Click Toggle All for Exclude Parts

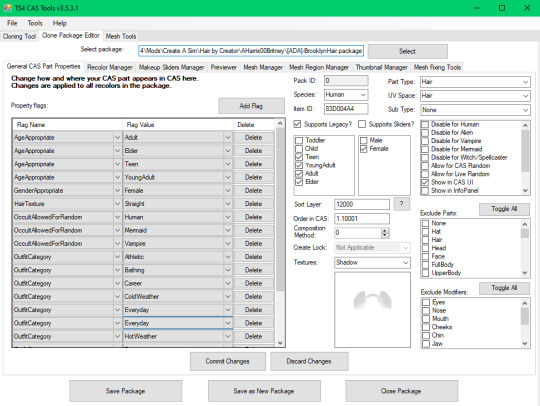(x=504, y=209)
